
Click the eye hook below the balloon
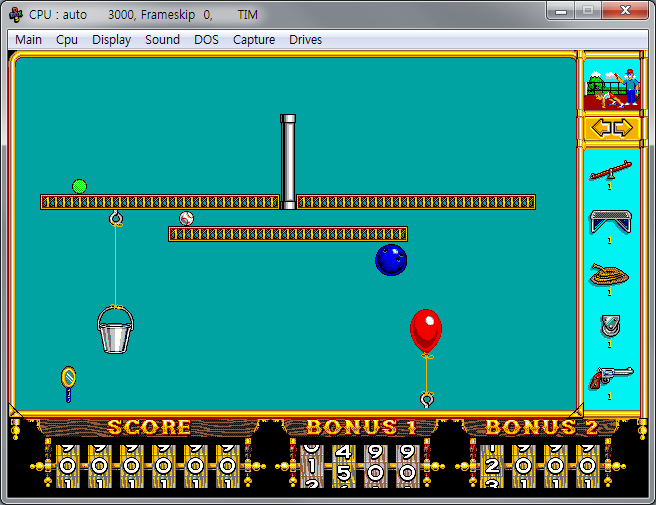(x=427, y=399)
